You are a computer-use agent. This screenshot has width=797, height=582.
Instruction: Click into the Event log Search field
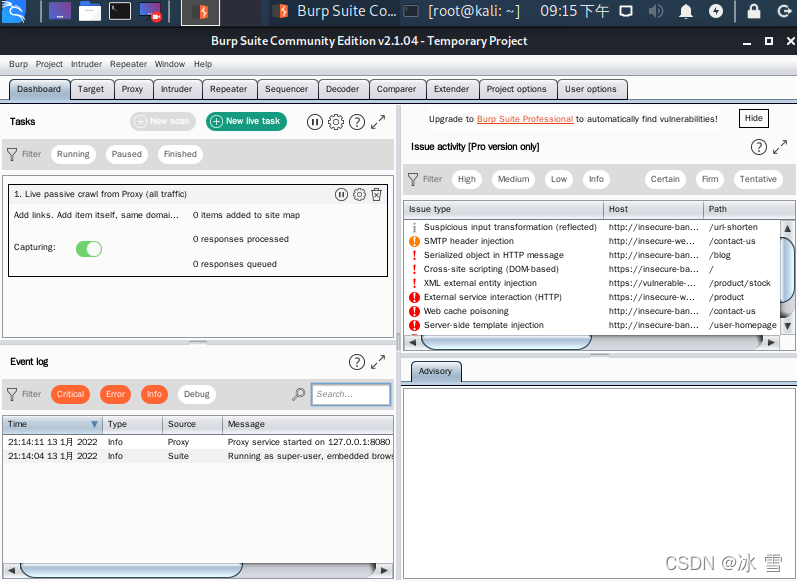[351, 394]
